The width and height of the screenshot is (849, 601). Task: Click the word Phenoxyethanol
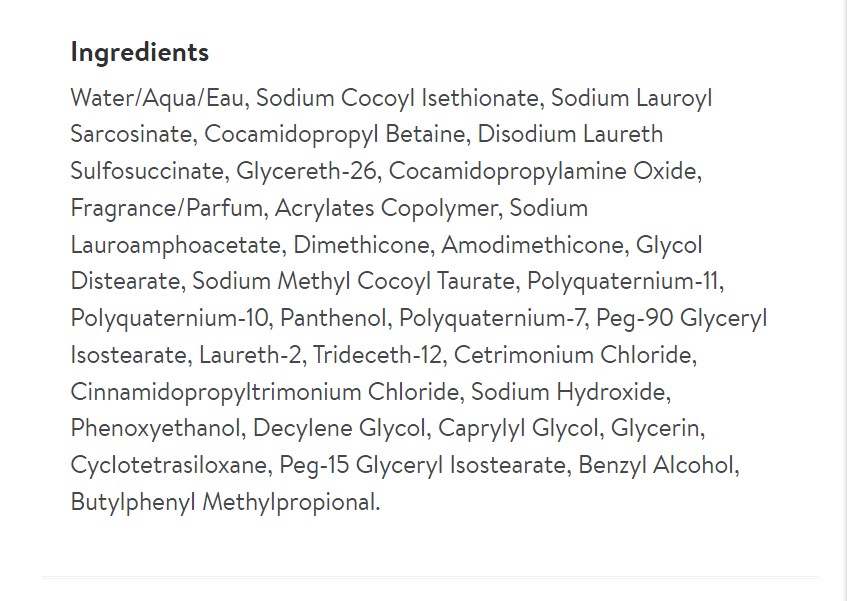(x=156, y=428)
